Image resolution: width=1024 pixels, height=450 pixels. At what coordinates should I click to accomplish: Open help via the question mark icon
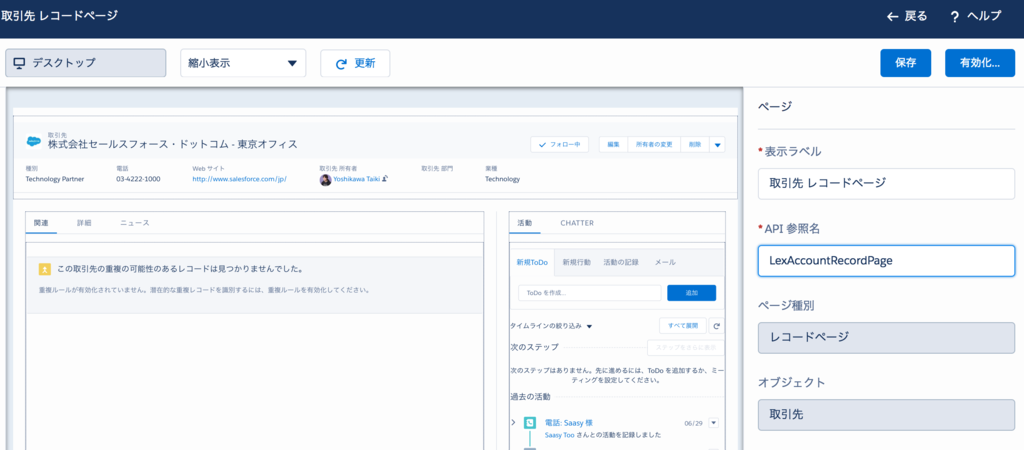pos(954,17)
